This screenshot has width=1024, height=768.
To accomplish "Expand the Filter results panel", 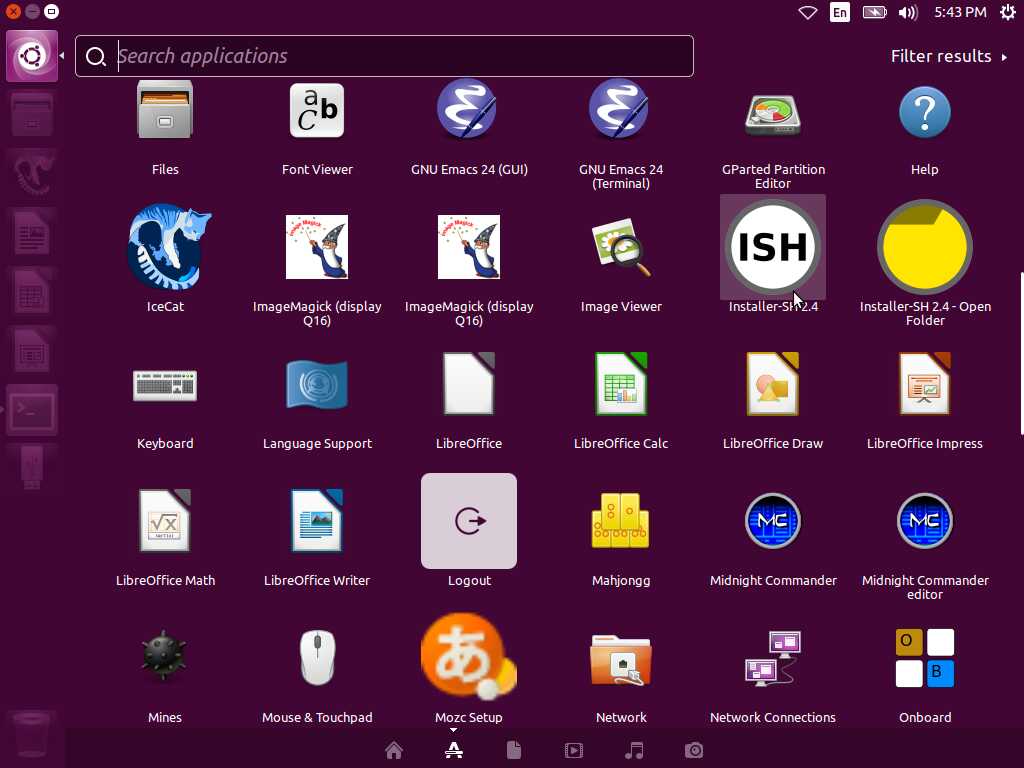I will click(948, 56).
